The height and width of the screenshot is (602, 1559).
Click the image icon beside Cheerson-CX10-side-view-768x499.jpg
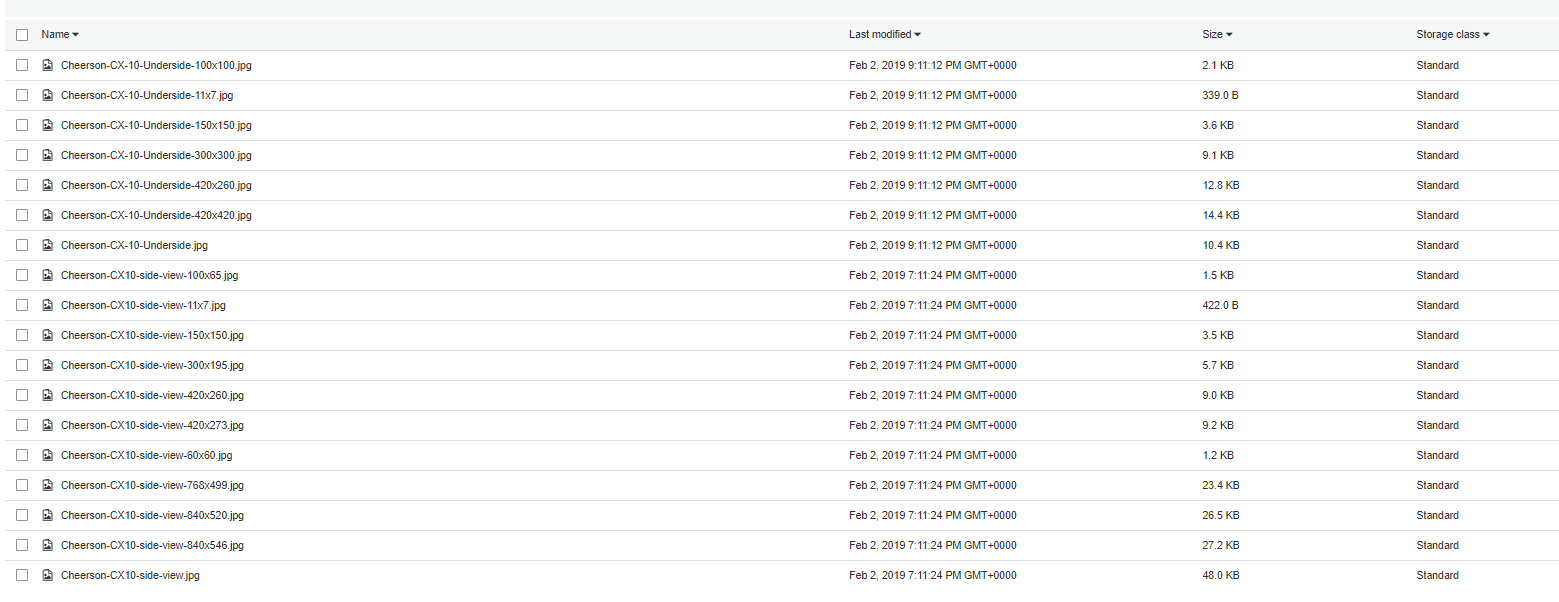(47, 484)
